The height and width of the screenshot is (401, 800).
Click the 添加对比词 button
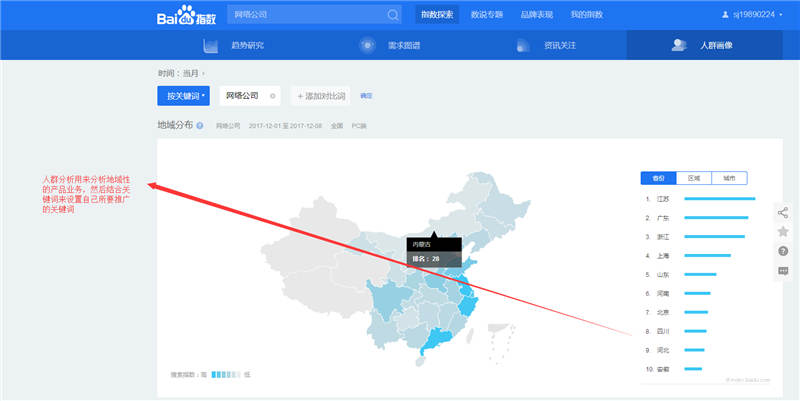[x=320, y=96]
